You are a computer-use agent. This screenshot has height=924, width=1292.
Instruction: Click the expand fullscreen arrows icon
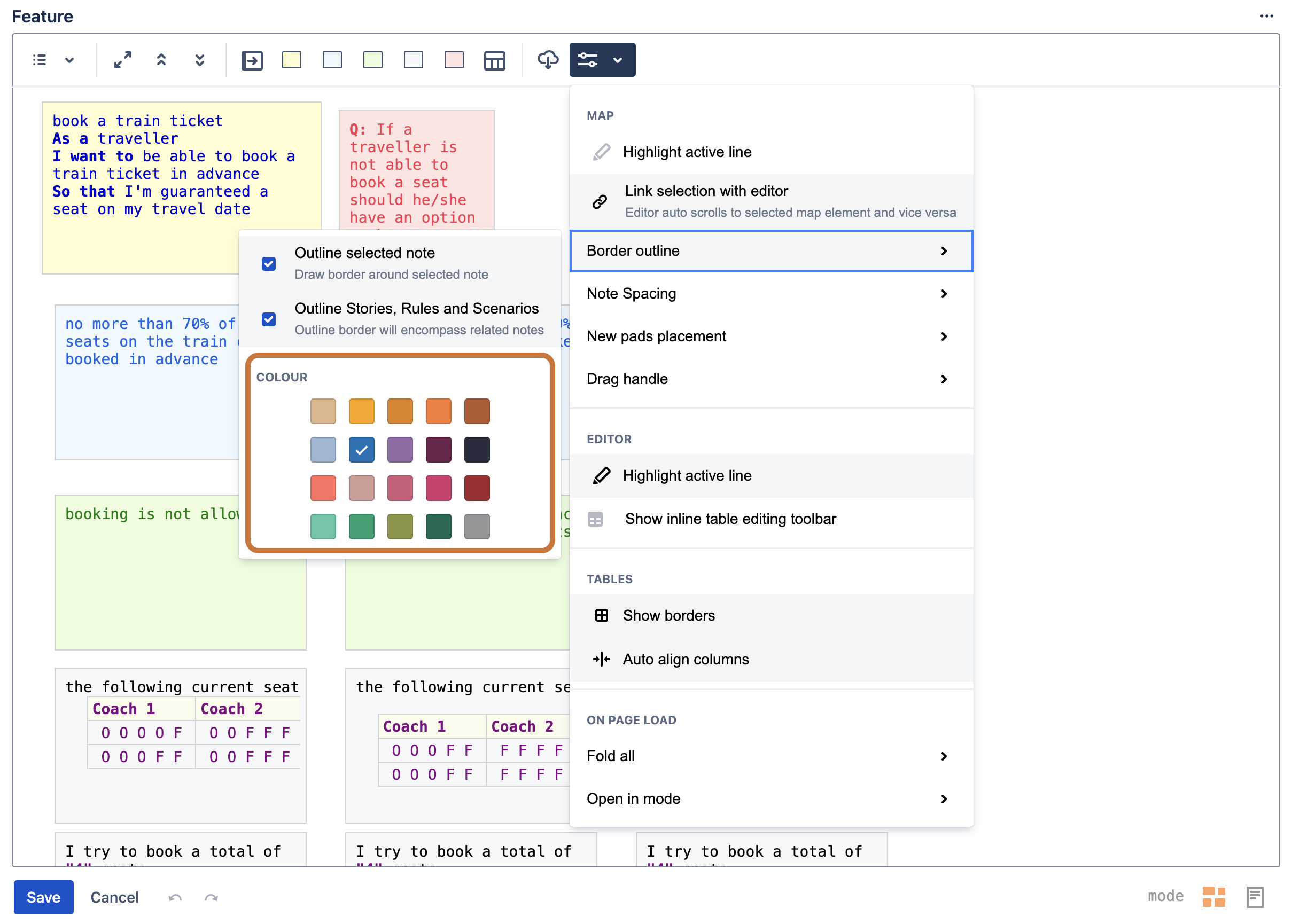point(122,60)
